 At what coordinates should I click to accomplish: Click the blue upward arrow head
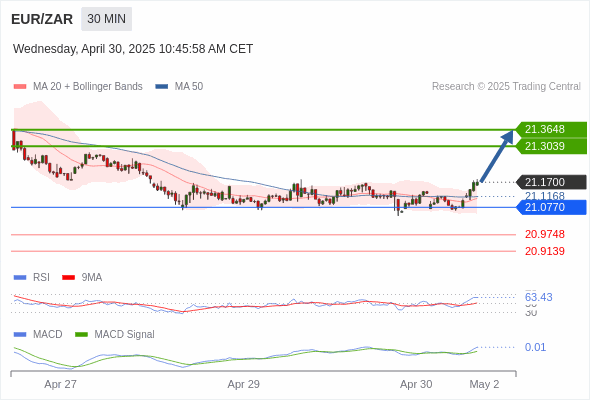pyautogui.click(x=508, y=136)
